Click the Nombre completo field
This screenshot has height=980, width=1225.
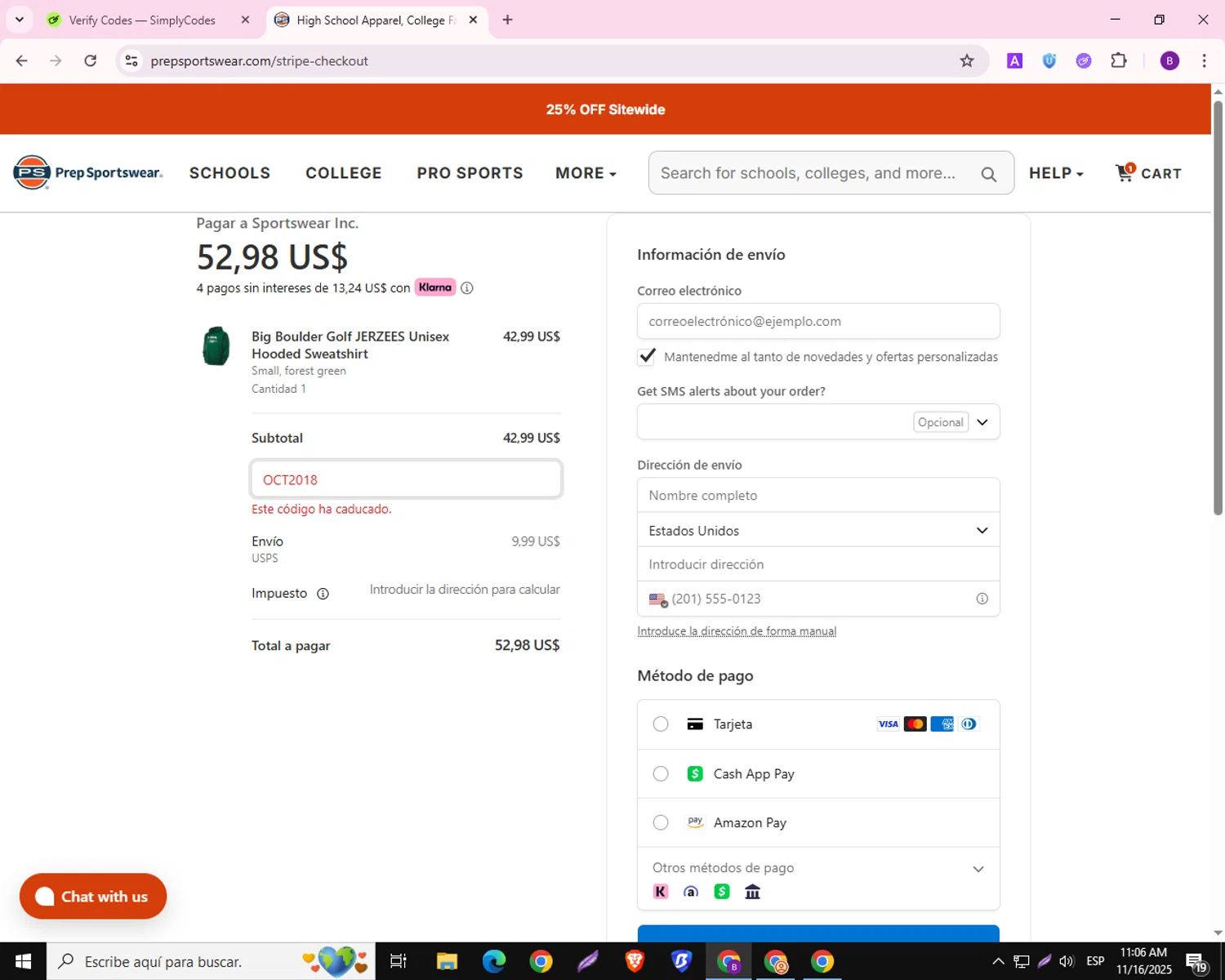[x=818, y=495]
